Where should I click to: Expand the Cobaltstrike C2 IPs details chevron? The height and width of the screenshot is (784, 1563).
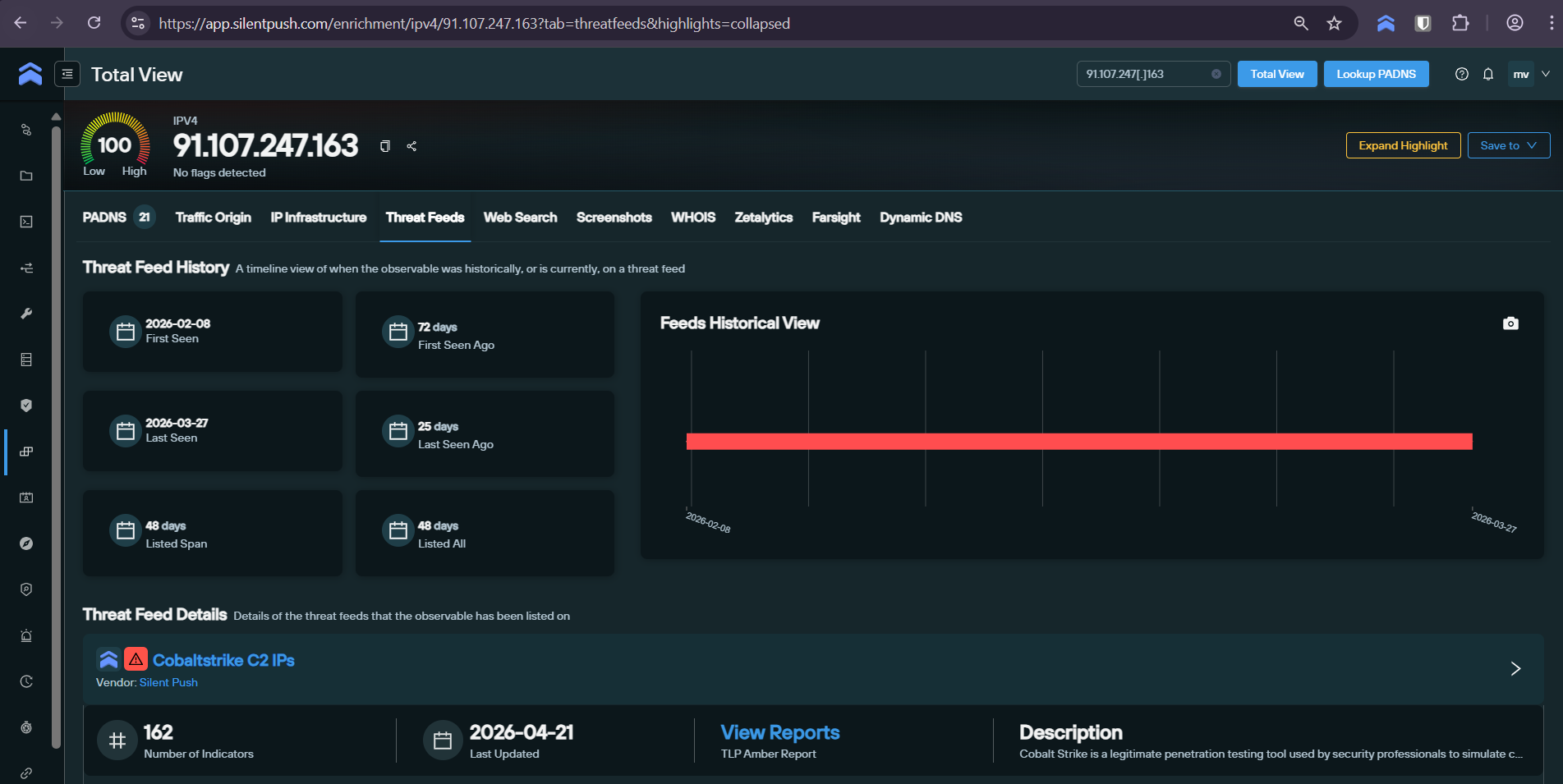(x=1515, y=668)
